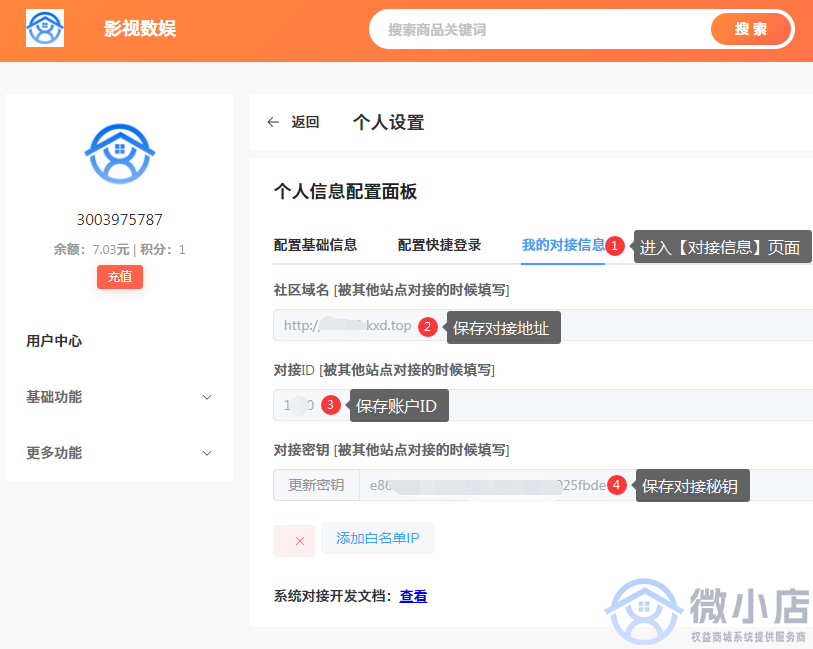Open the 我的对接信息 tab
Screen dimensions: 813x649
point(563,245)
